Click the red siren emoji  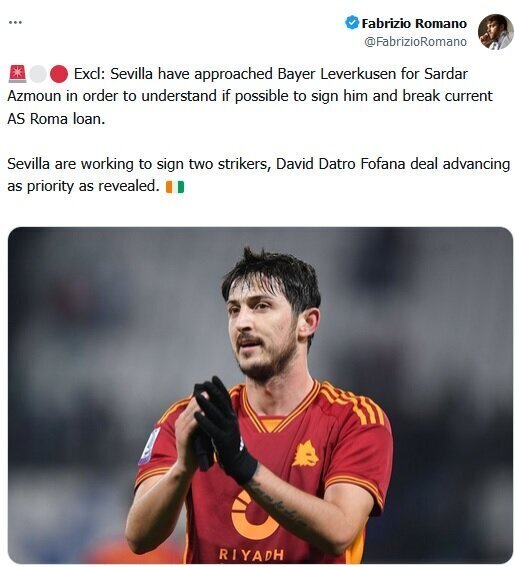[x=18, y=74]
